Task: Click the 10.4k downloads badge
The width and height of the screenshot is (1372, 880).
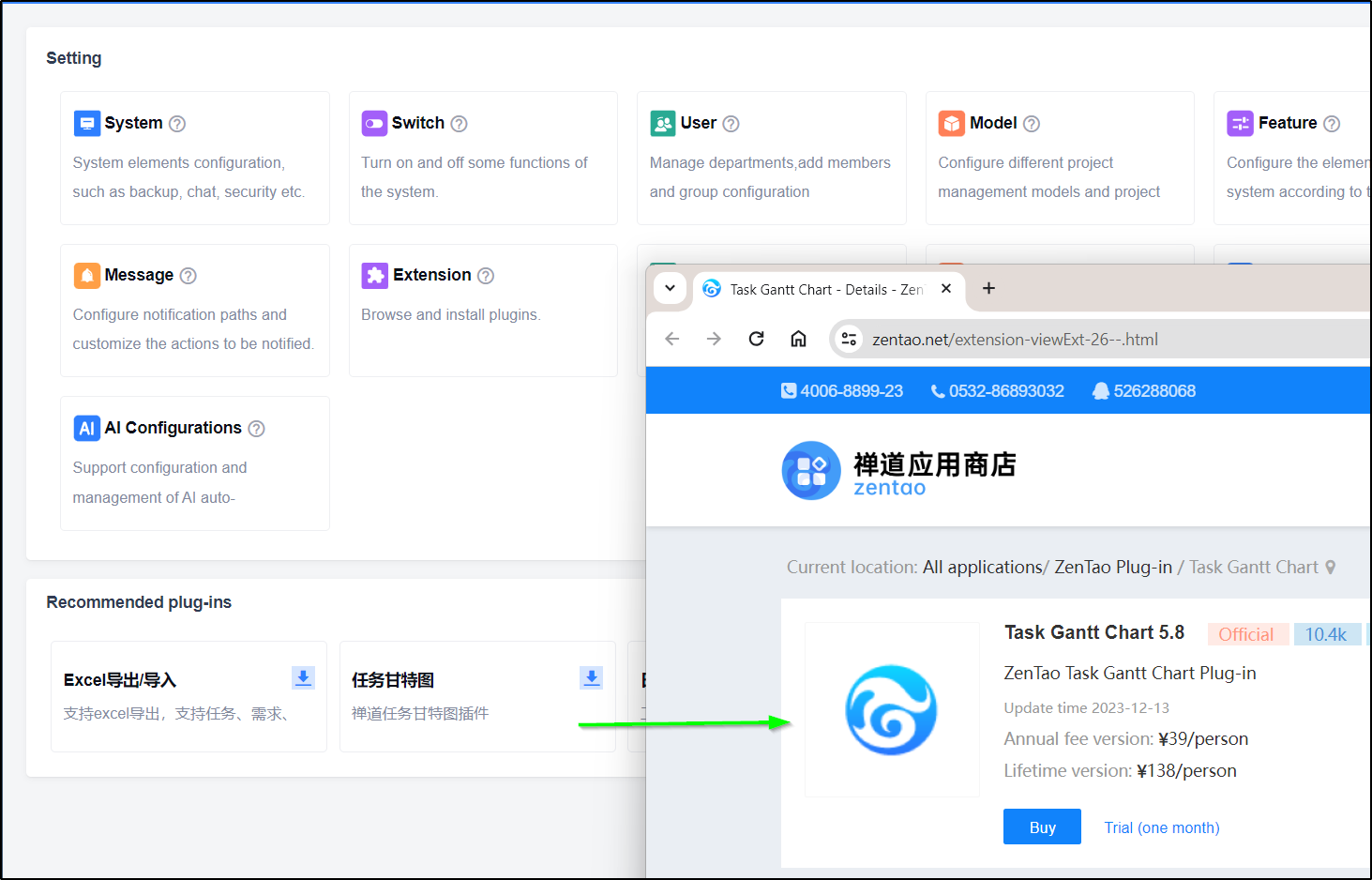Action: 1326,634
